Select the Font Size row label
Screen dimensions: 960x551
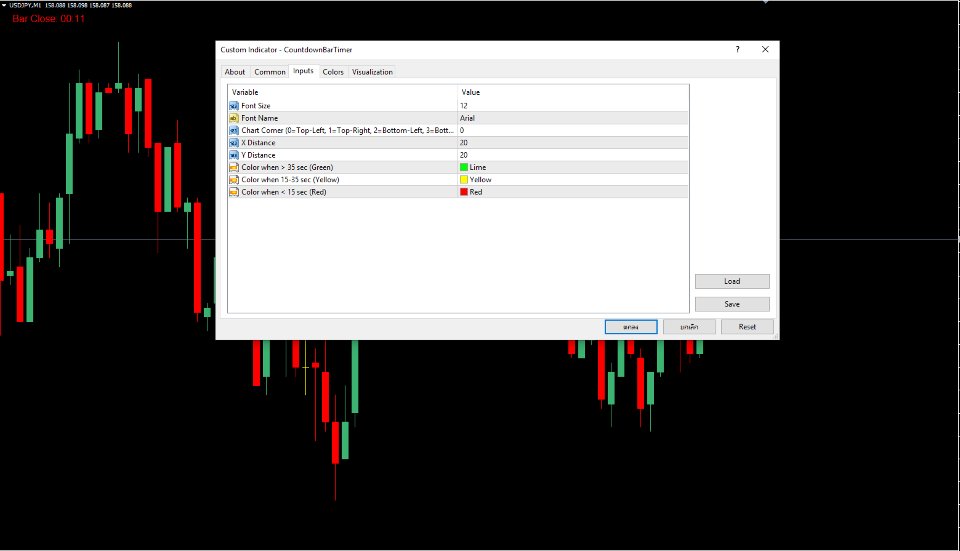(x=255, y=106)
